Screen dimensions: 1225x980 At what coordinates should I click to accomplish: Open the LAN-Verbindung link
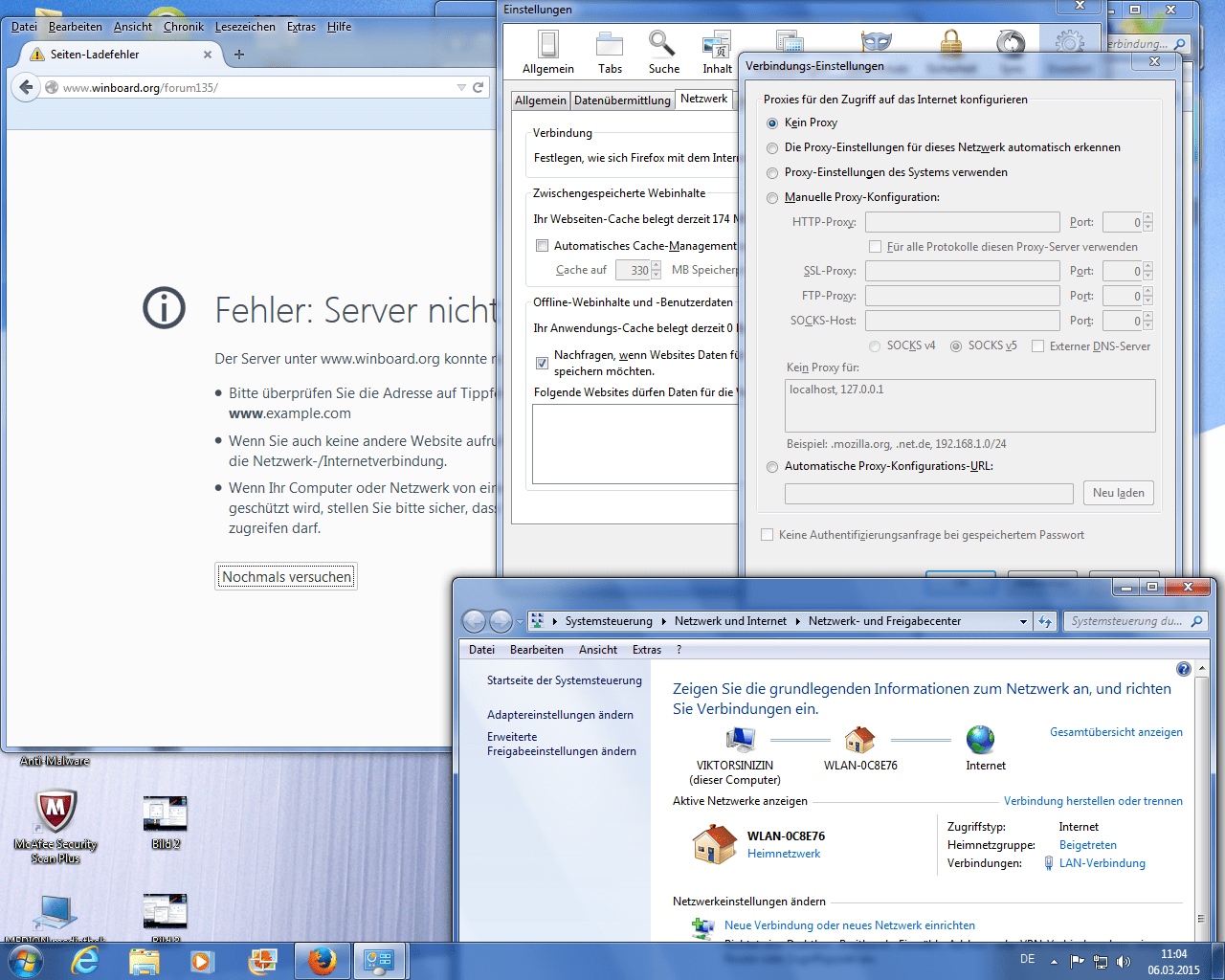pyautogui.click(x=1102, y=863)
